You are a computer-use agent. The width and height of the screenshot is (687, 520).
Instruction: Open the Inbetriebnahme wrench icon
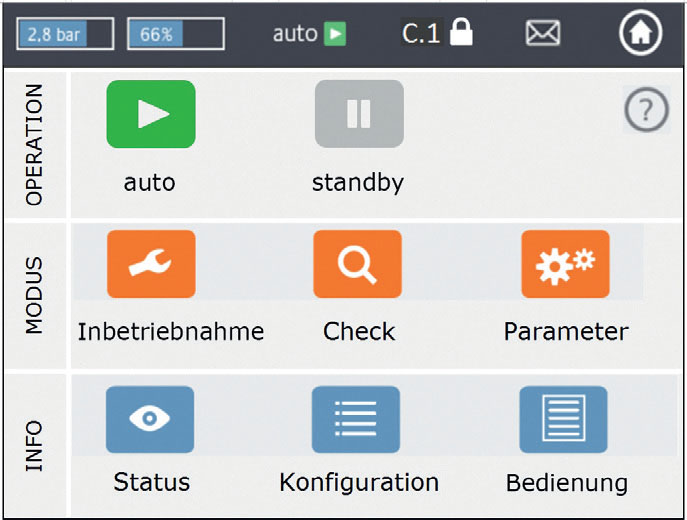pyautogui.click(x=151, y=264)
